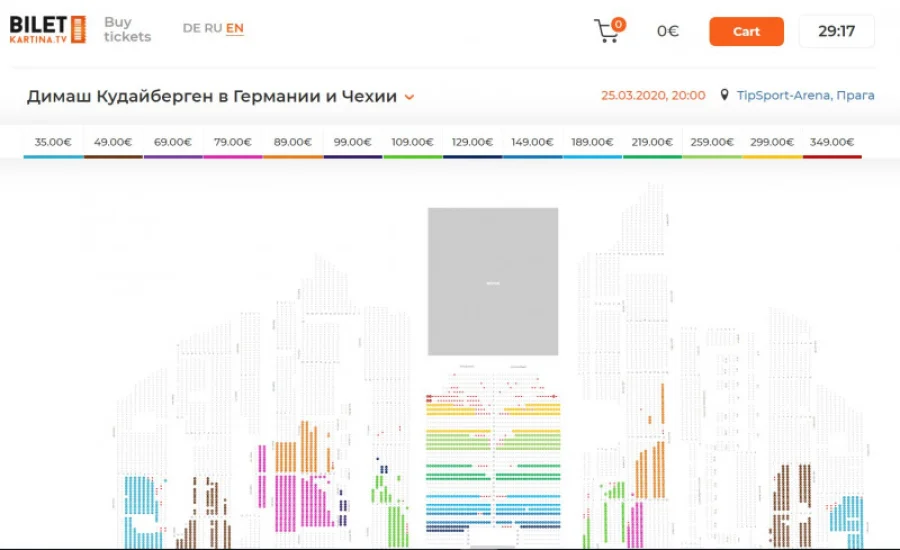Click the gray stage area on the map
The height and width of the screenshot is (550, 900).
click(493, 281)
